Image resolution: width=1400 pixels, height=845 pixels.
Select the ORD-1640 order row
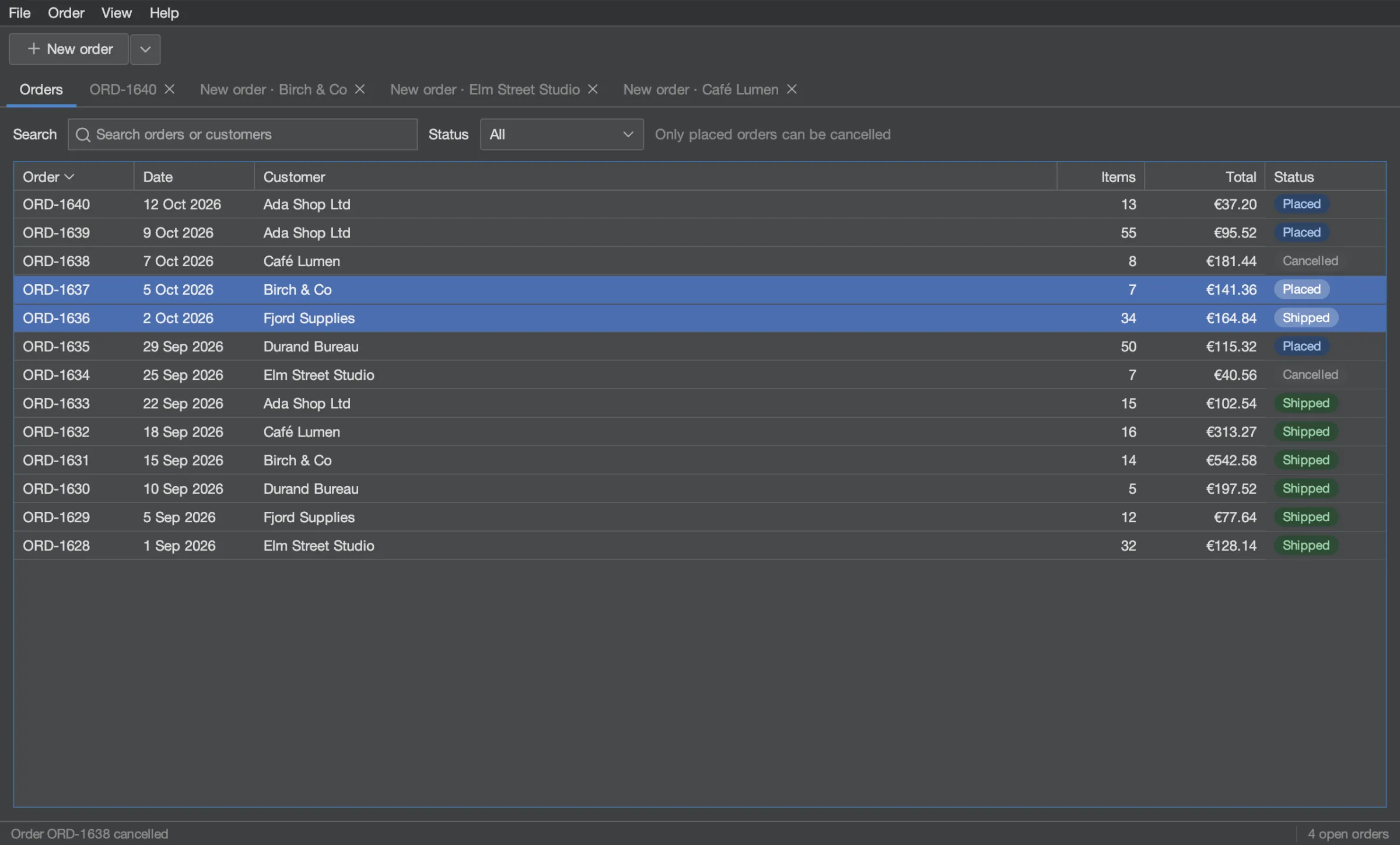coord(700,204)
